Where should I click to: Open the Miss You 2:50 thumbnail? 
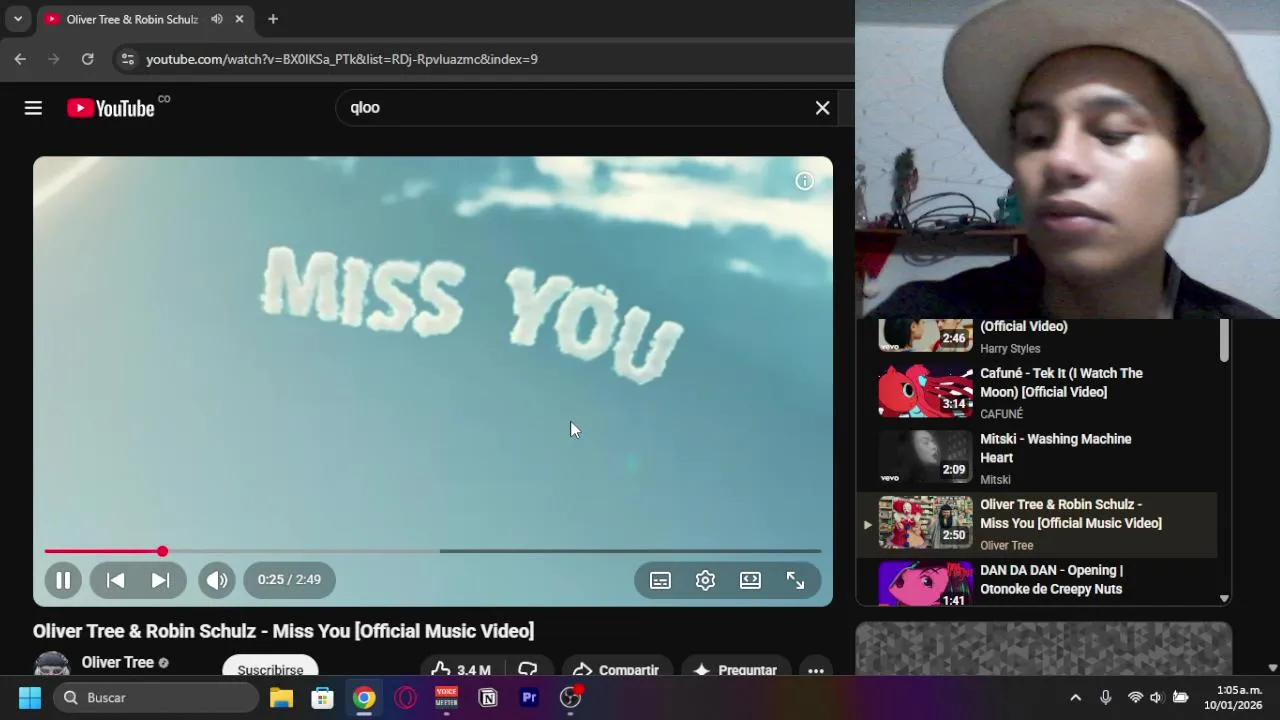pyautogui.click(x=925, y=523)
